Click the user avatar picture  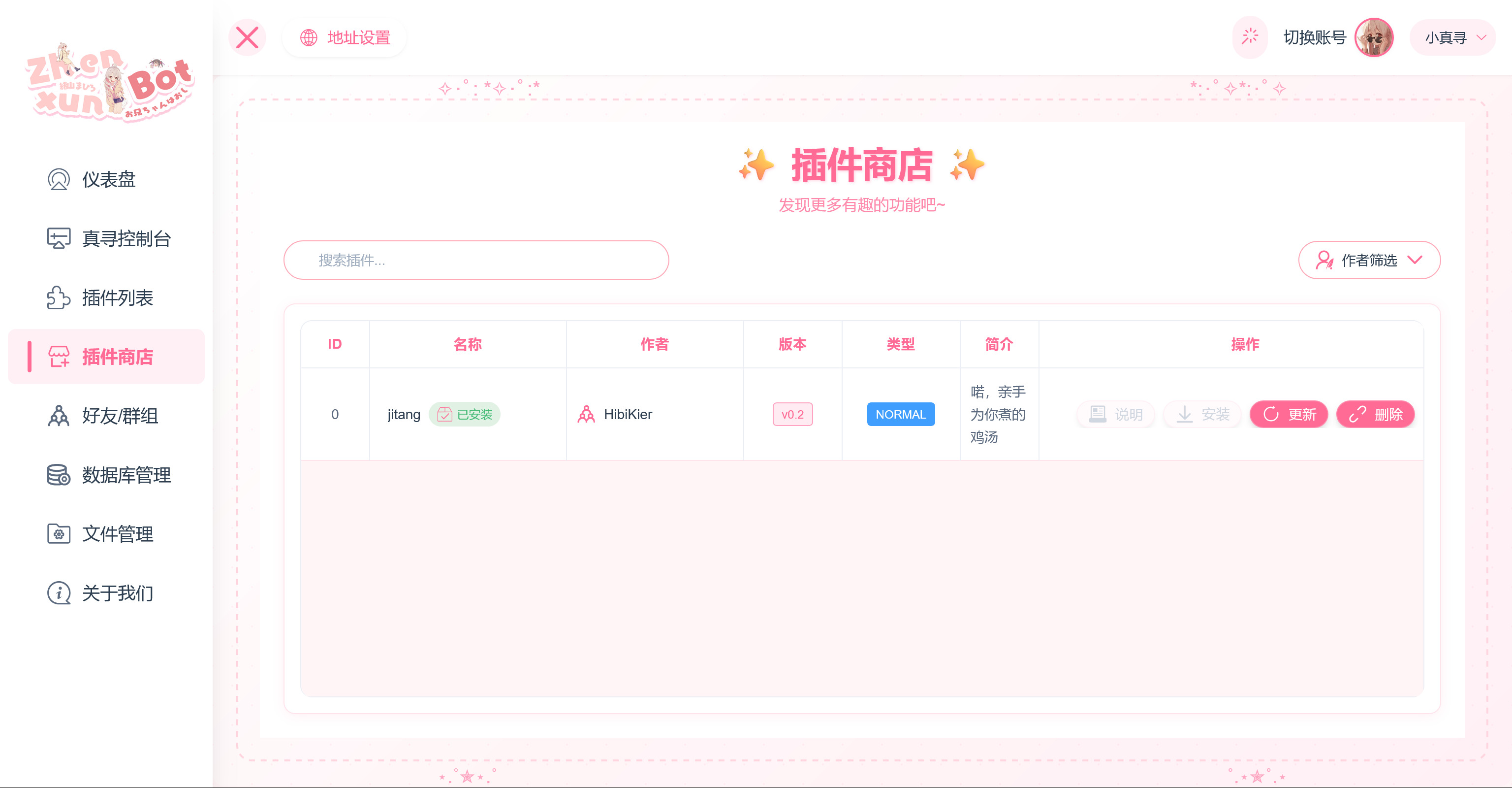click(1374, 37)
